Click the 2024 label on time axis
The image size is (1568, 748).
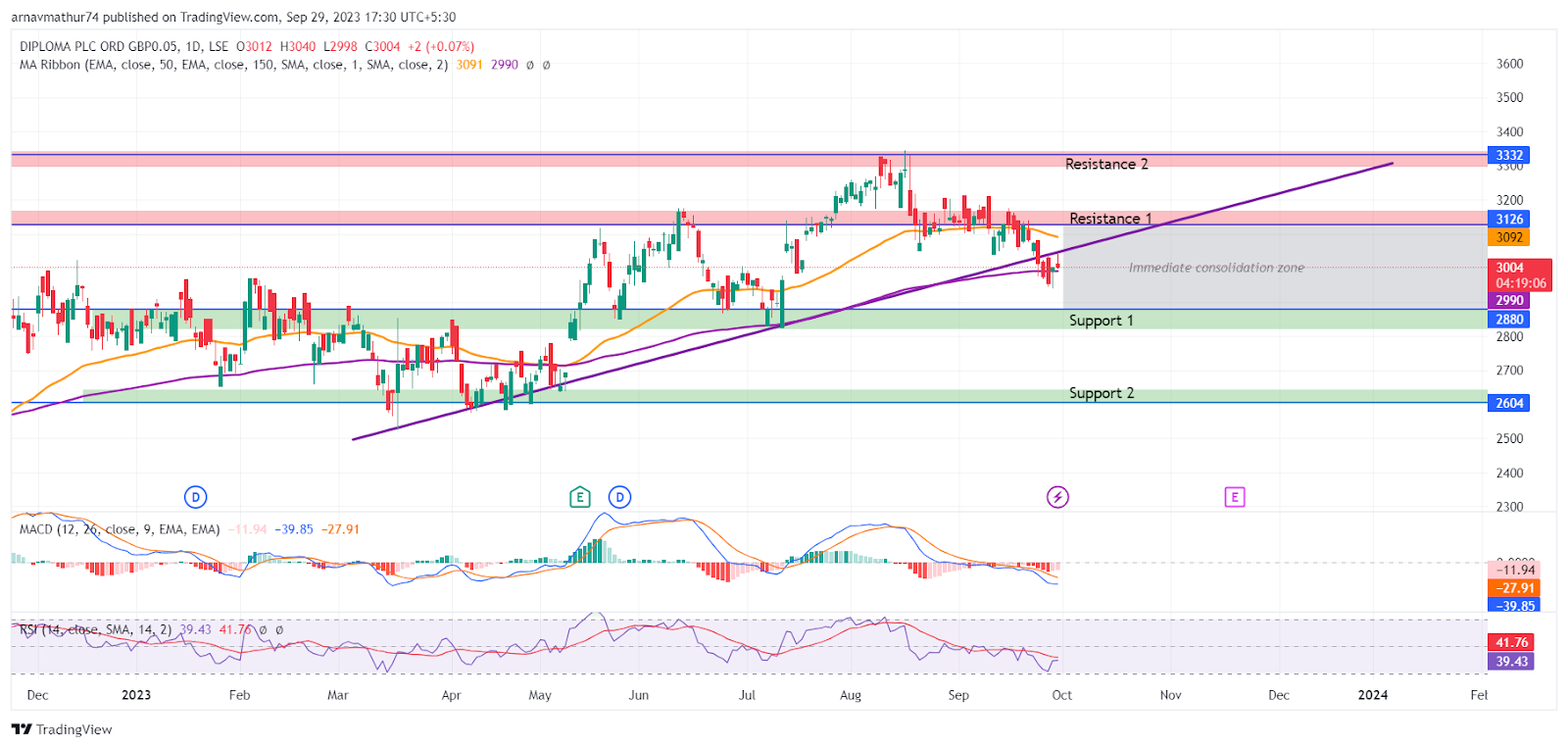point(1373,695)
